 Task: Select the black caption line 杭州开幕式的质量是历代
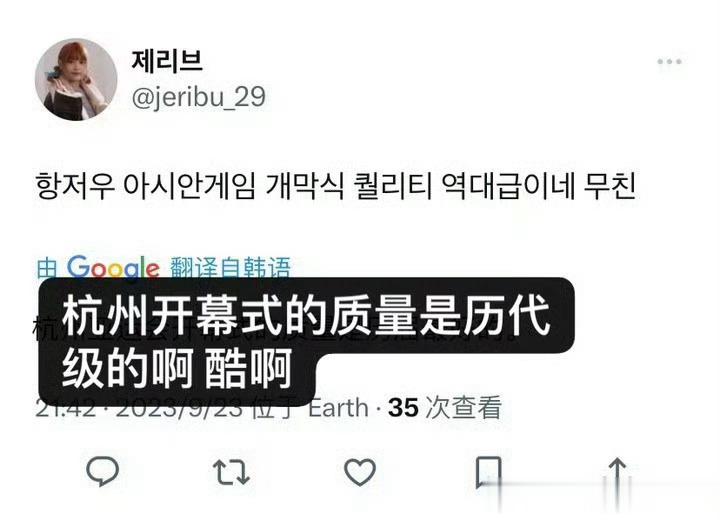click(x=307, y=316)
